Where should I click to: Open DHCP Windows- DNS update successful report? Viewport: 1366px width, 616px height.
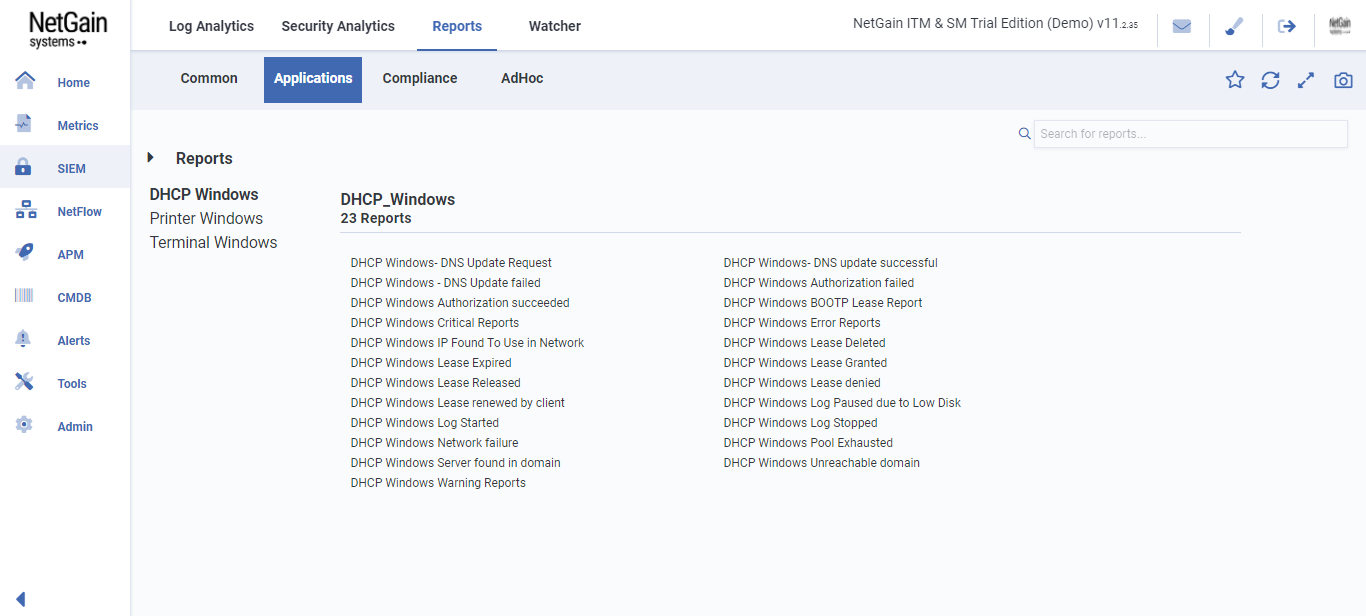point(830,262)
